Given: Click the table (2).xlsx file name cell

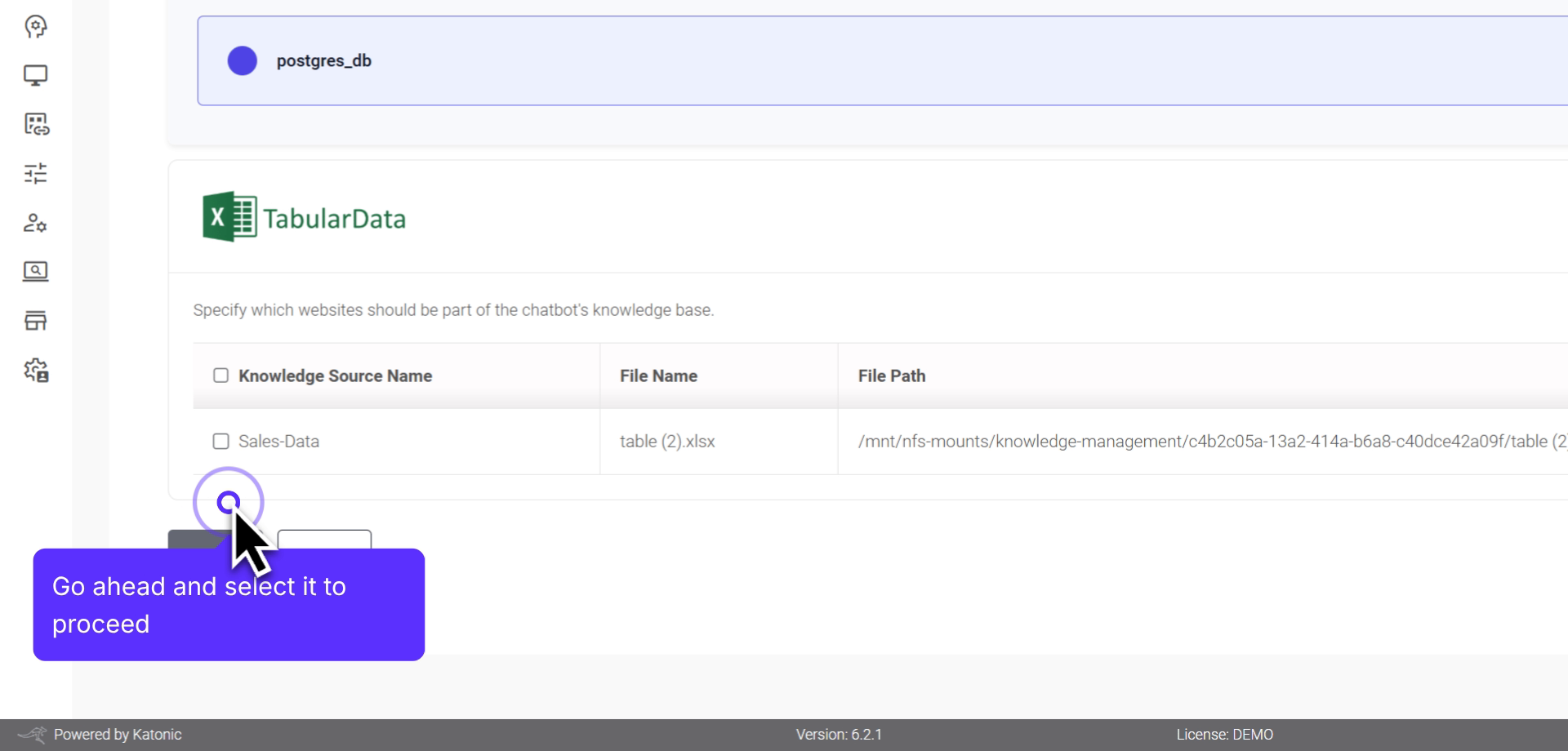Looking at the screenshot, I should tap(667, 441).
